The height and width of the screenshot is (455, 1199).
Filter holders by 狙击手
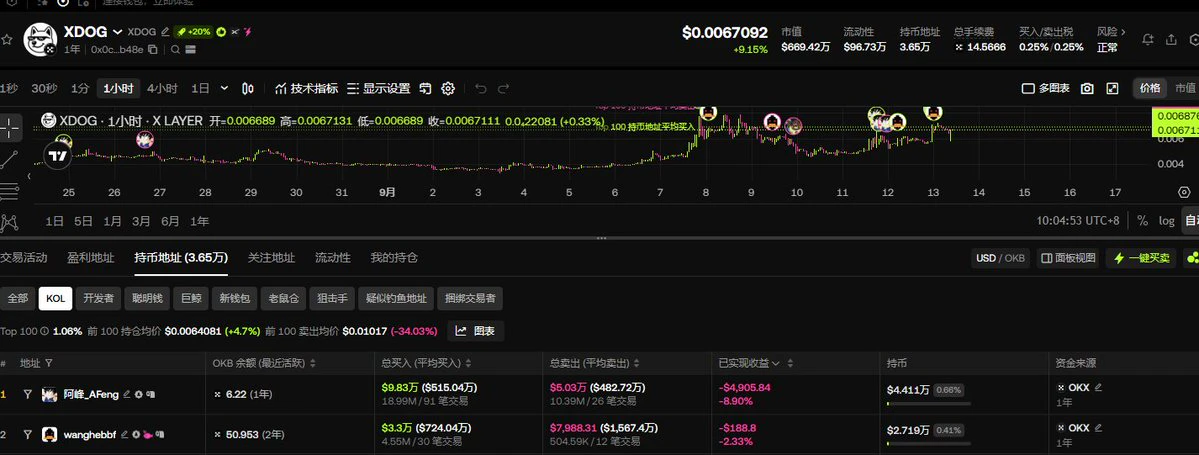point(333,299)
